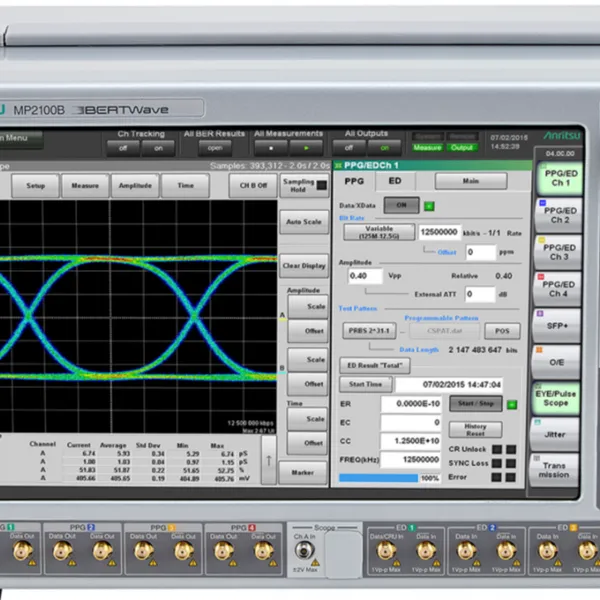This screenshot has width=600, height=600.
Task: Open the O/E module panel
Action: [x=556, y=362]
